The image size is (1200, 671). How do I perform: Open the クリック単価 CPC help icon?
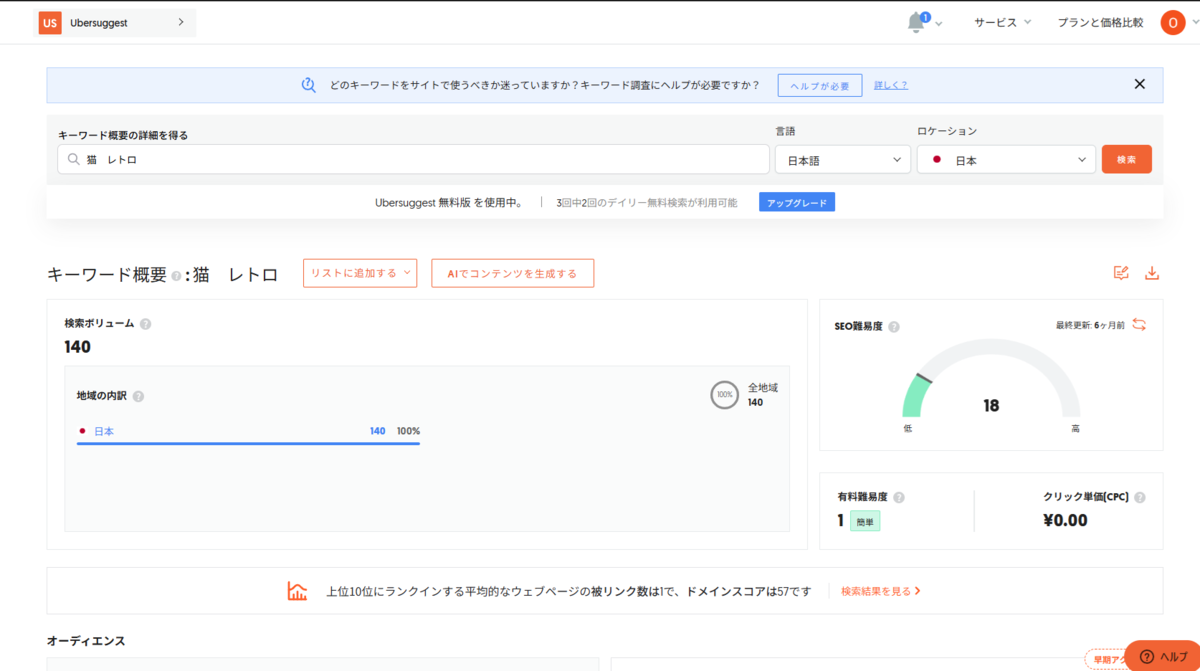point(1140,497)
